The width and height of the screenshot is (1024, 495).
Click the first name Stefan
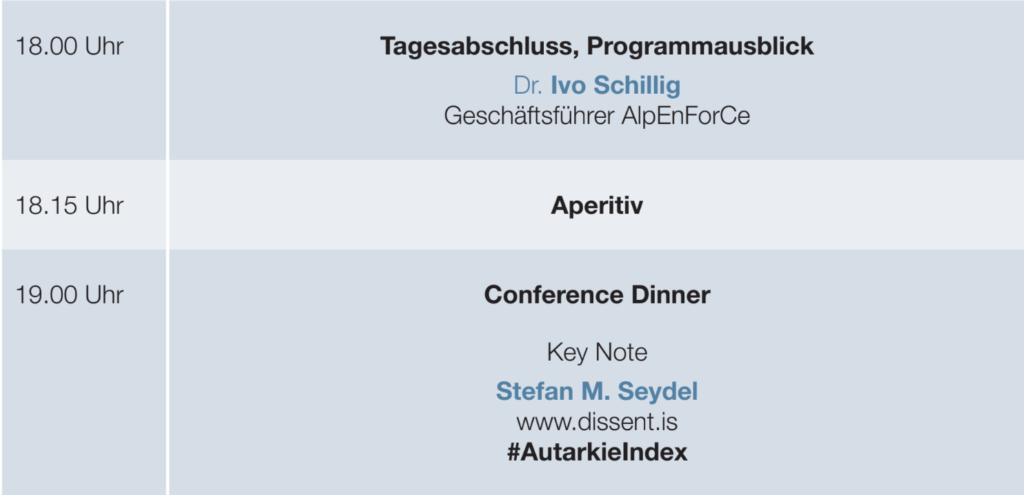pos(530,390)
